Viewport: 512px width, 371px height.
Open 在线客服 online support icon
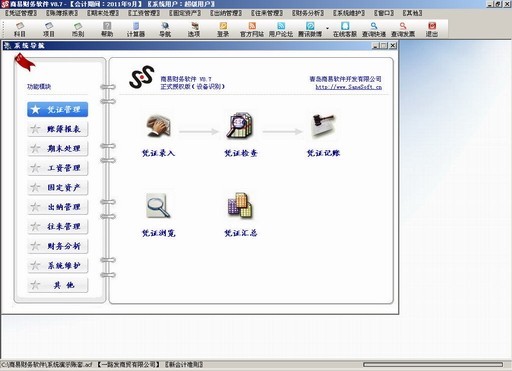point(345,29)
